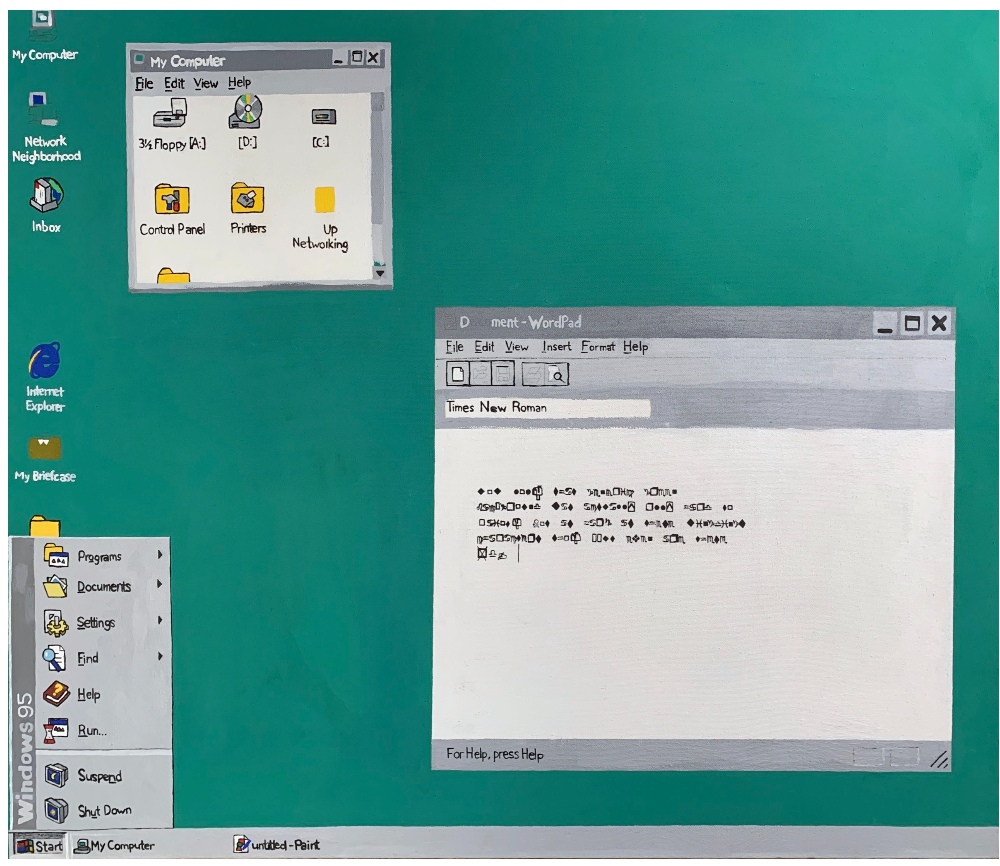Select the Up Networking folder icon
The height and width of the screenshot is (866, 1000).
pos(321,219)
